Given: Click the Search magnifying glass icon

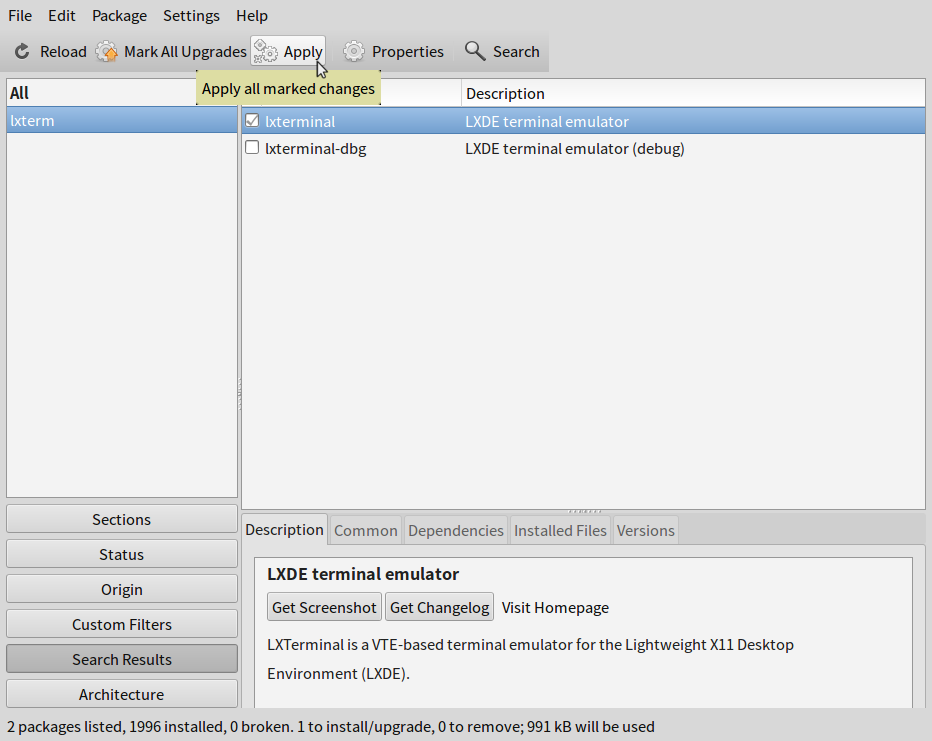Looking at the screenshot, I should tap(475, 51).
